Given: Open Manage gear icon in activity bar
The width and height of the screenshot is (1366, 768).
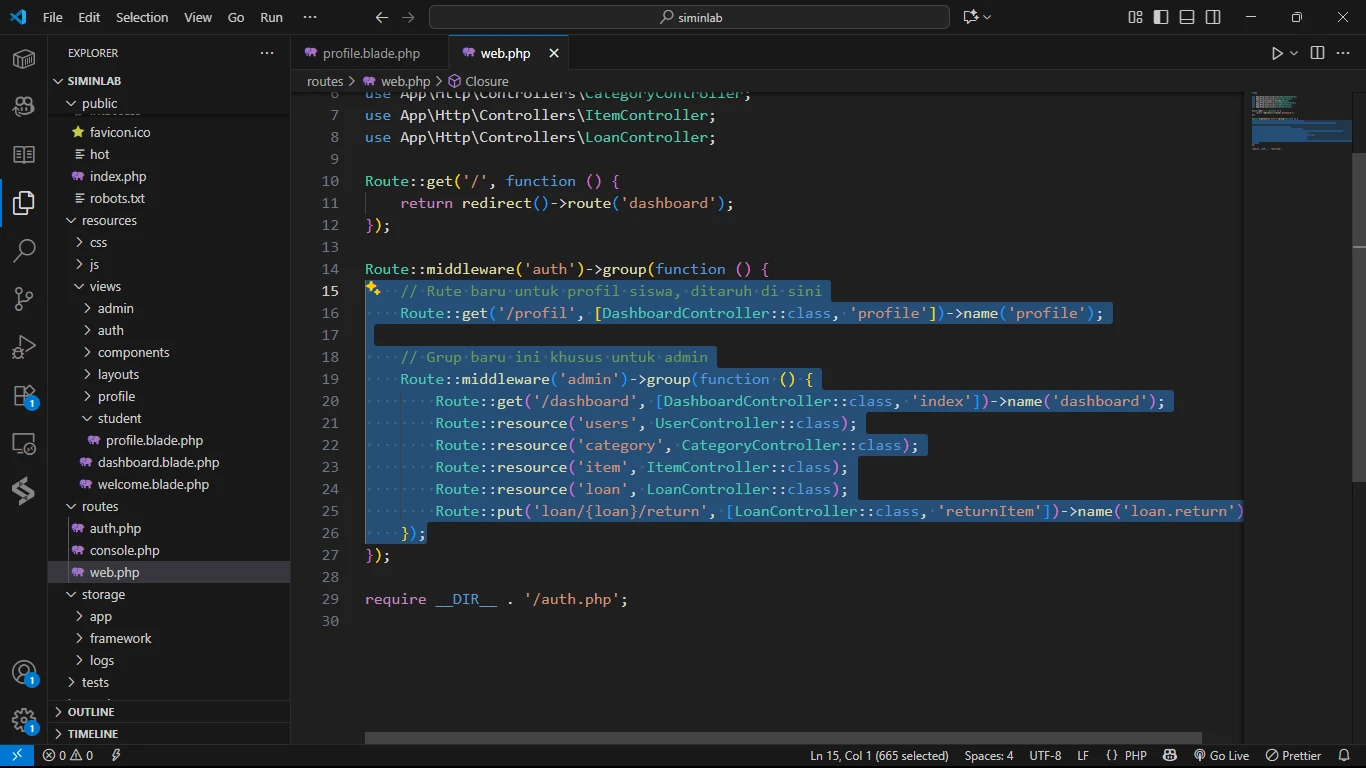Looking at the screenshot, I should [x=24, y=720].
